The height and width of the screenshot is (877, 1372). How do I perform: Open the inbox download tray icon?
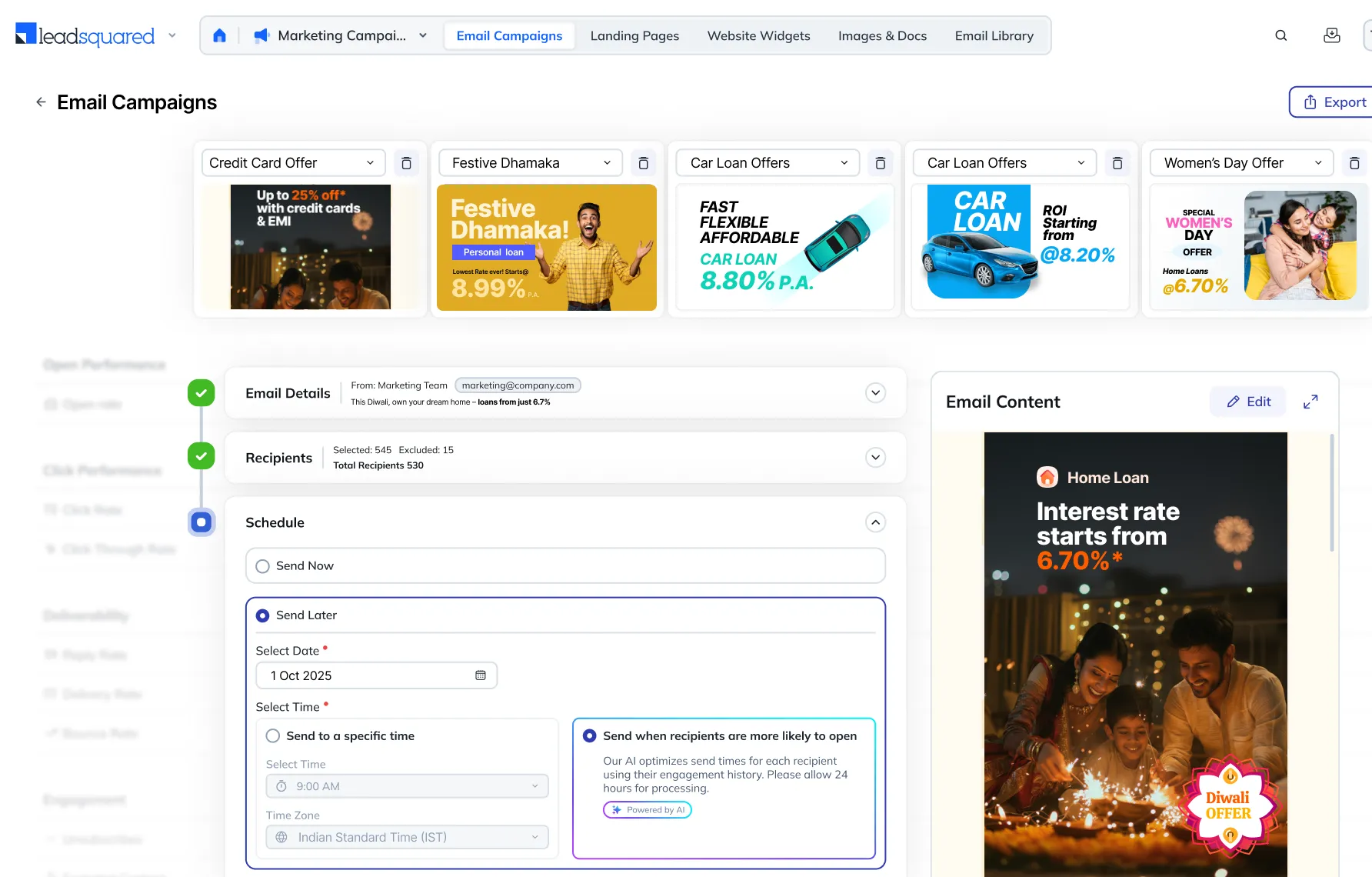[x=1331, y=35]
